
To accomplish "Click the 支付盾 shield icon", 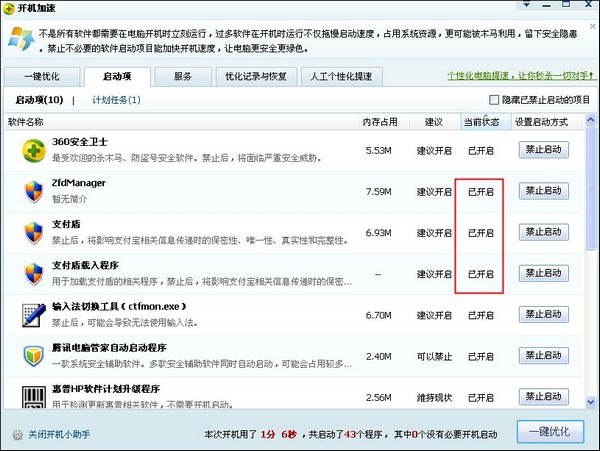I will click(35, 233).
